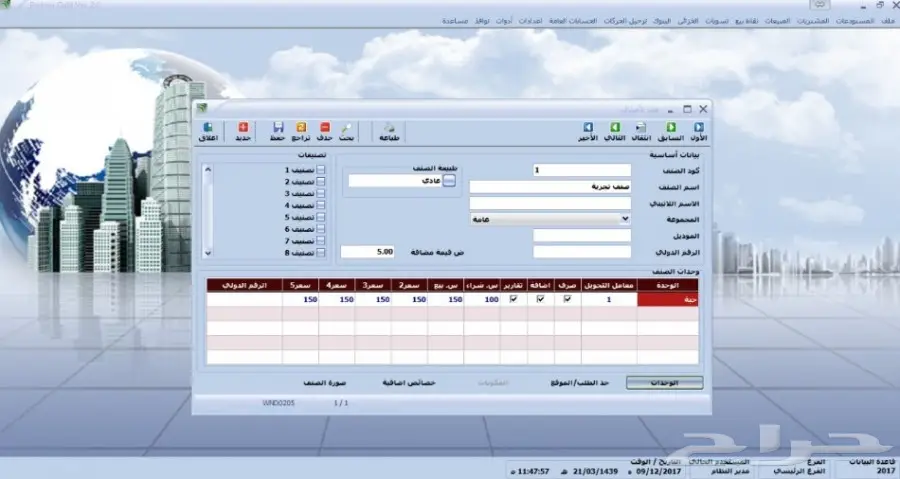The image size is (900, 479).
Task: Click the جديد (new) toolbar icon
Action: tap(243, 127)
